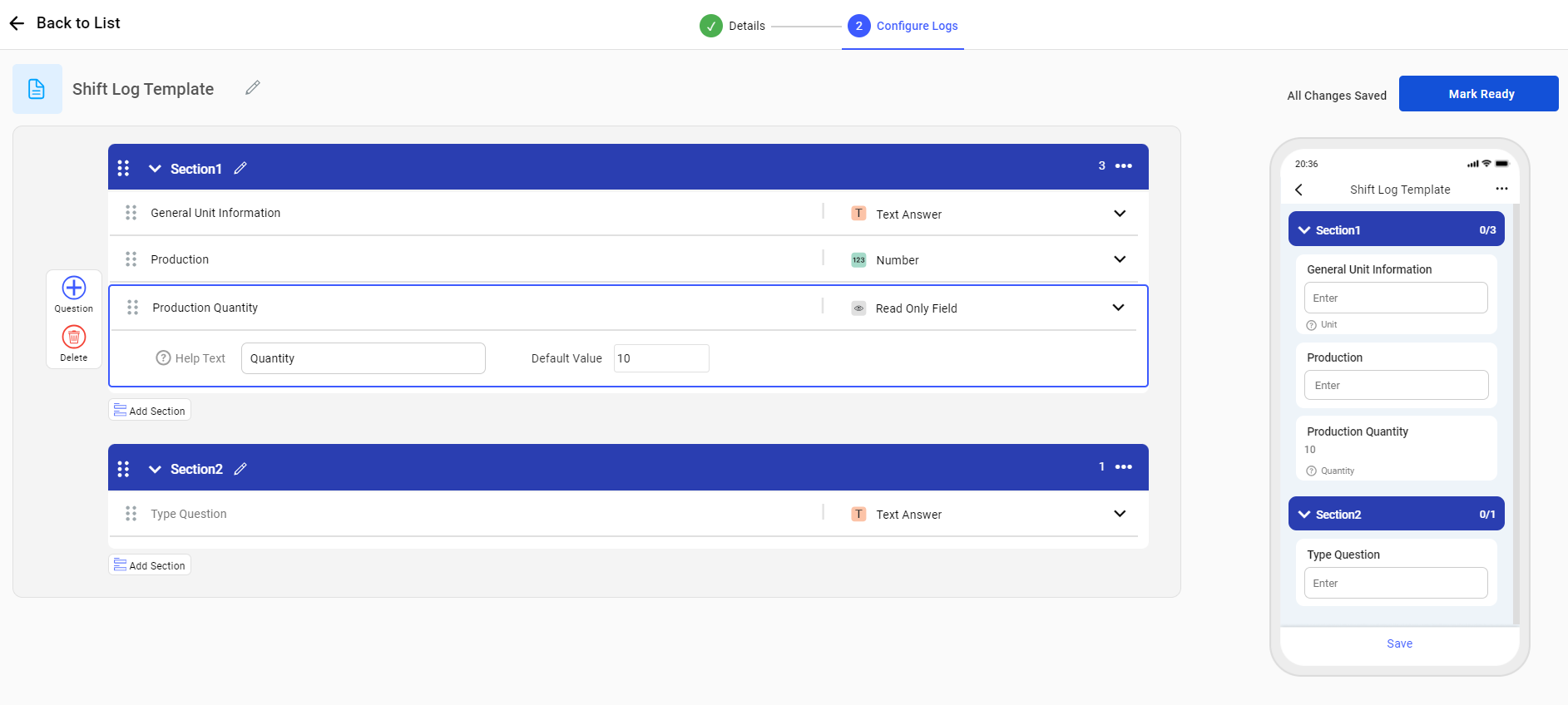Open the Section1 three-dot options menu
The image size is (1568, 705).
(x=1123, y=166)
